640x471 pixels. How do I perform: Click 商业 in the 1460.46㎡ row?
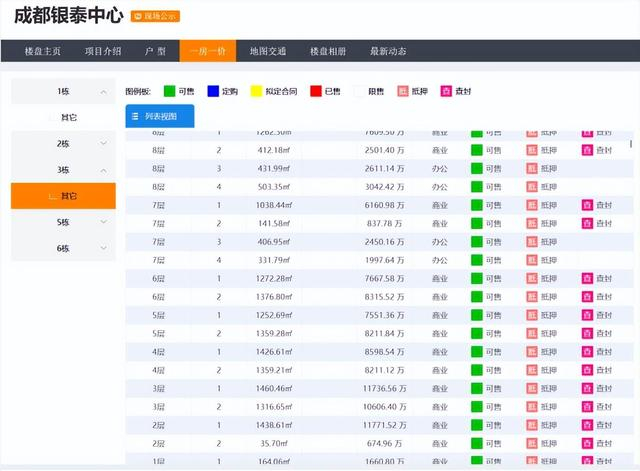(440, 388)
